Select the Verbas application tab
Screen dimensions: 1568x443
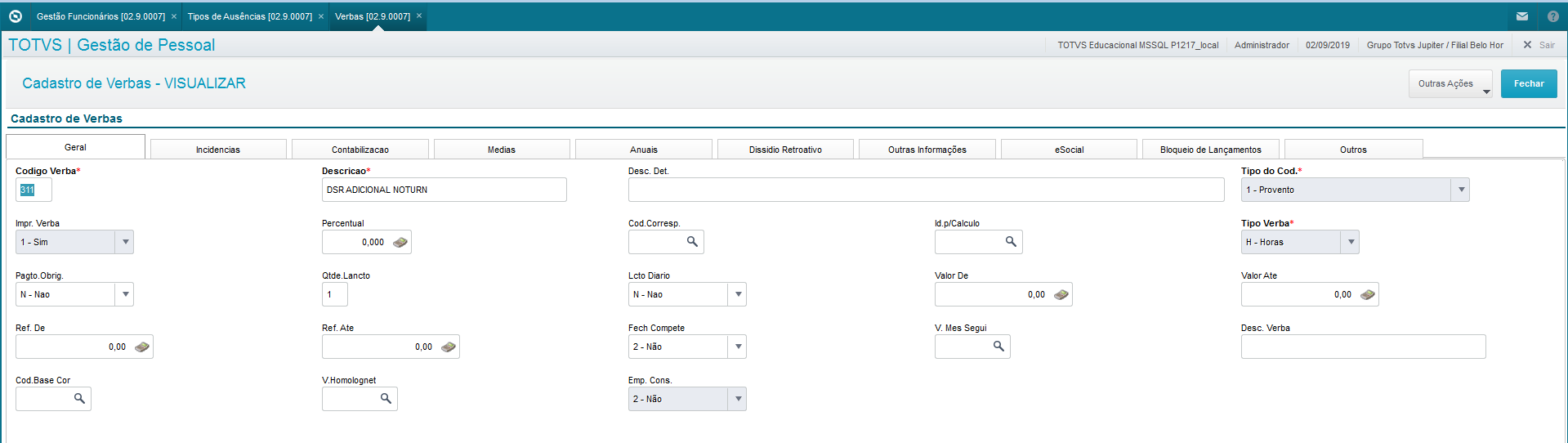pyautogui.click(x=373, y=16)
